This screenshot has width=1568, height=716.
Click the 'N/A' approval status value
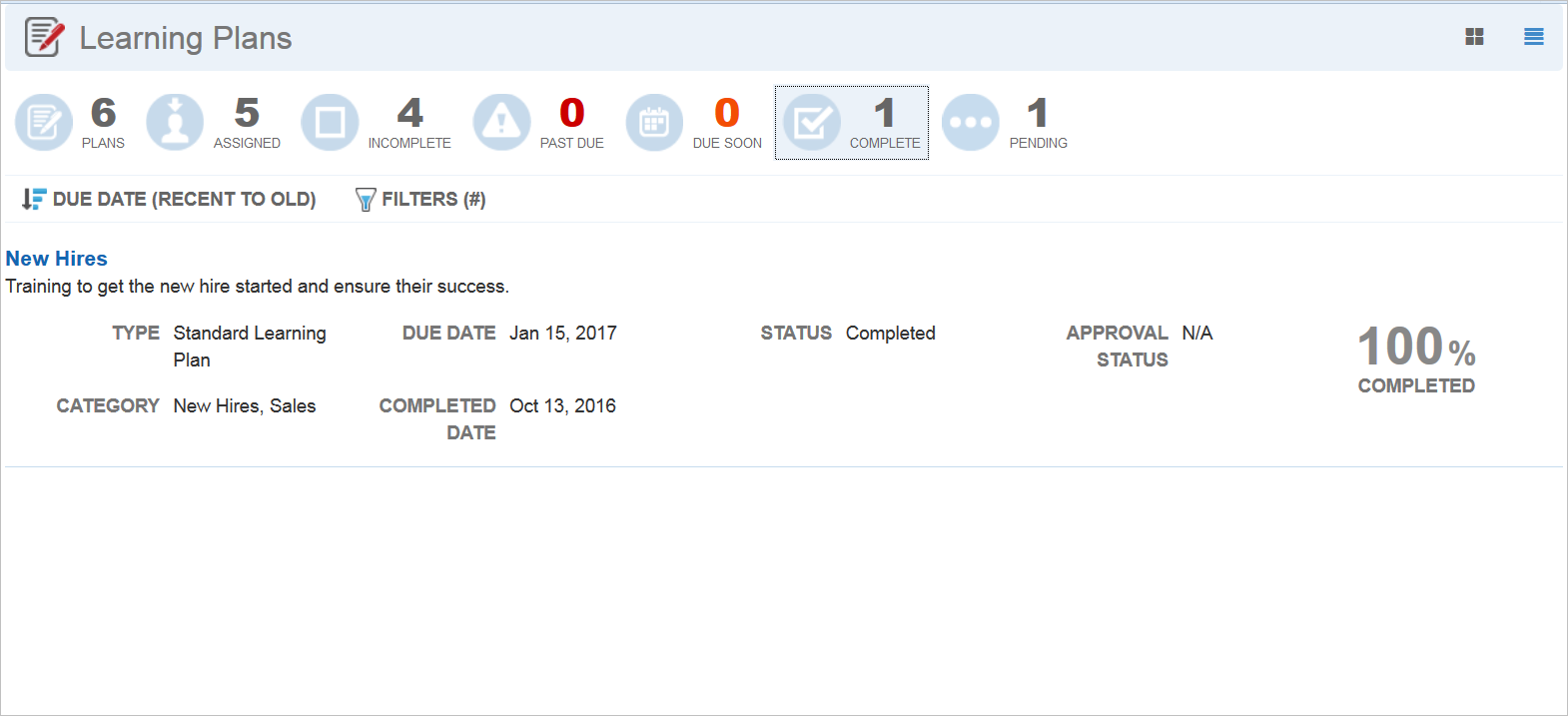[1197, 333]
